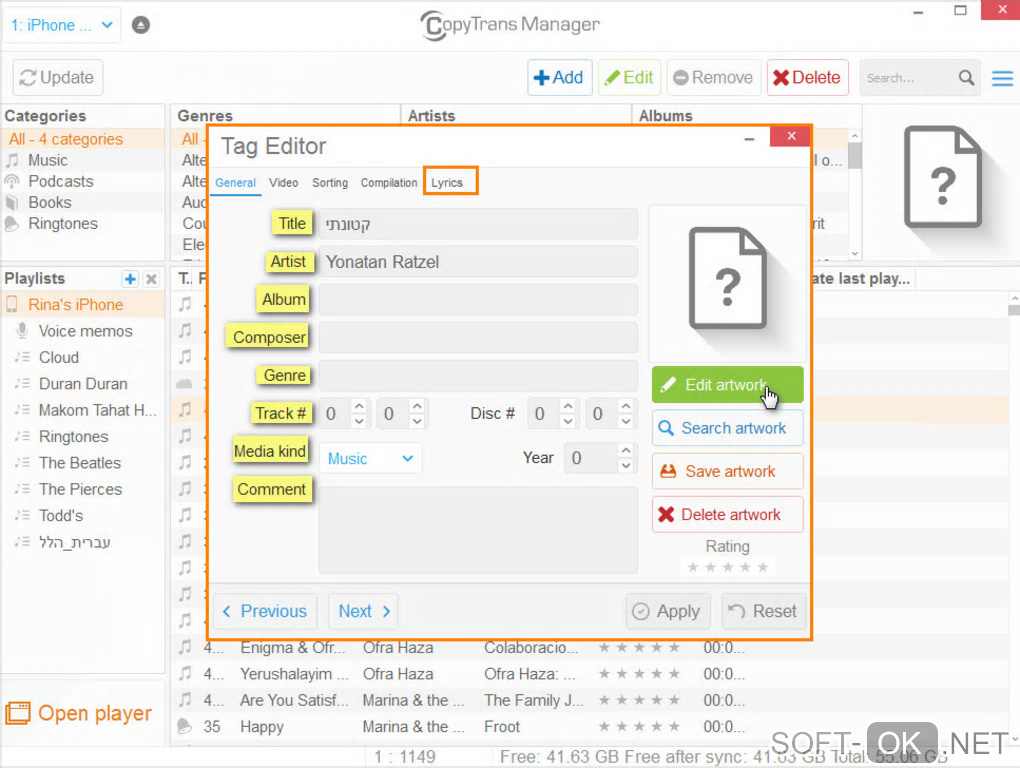Viewport: 1020px width, 768px height.
Task: Add a new playlist with plus icon
Action: tap(130, 279)
